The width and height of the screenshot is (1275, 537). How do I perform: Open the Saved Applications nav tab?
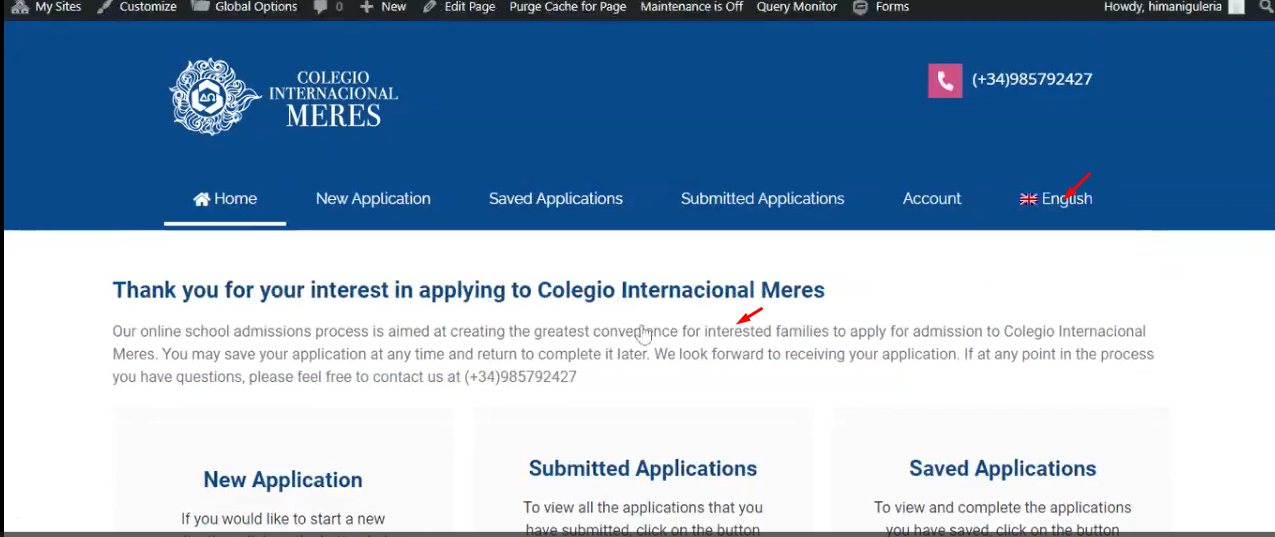click(556, 199)
